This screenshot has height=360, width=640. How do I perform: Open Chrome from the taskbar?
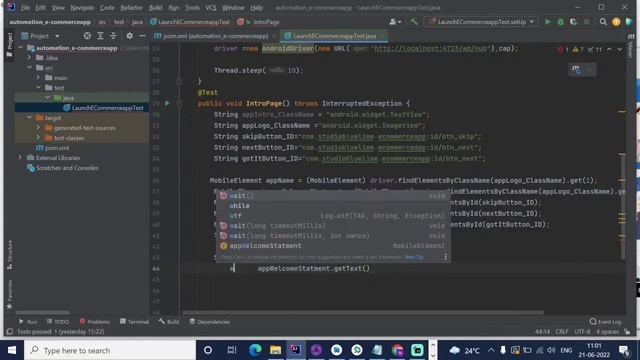[398, 350]
